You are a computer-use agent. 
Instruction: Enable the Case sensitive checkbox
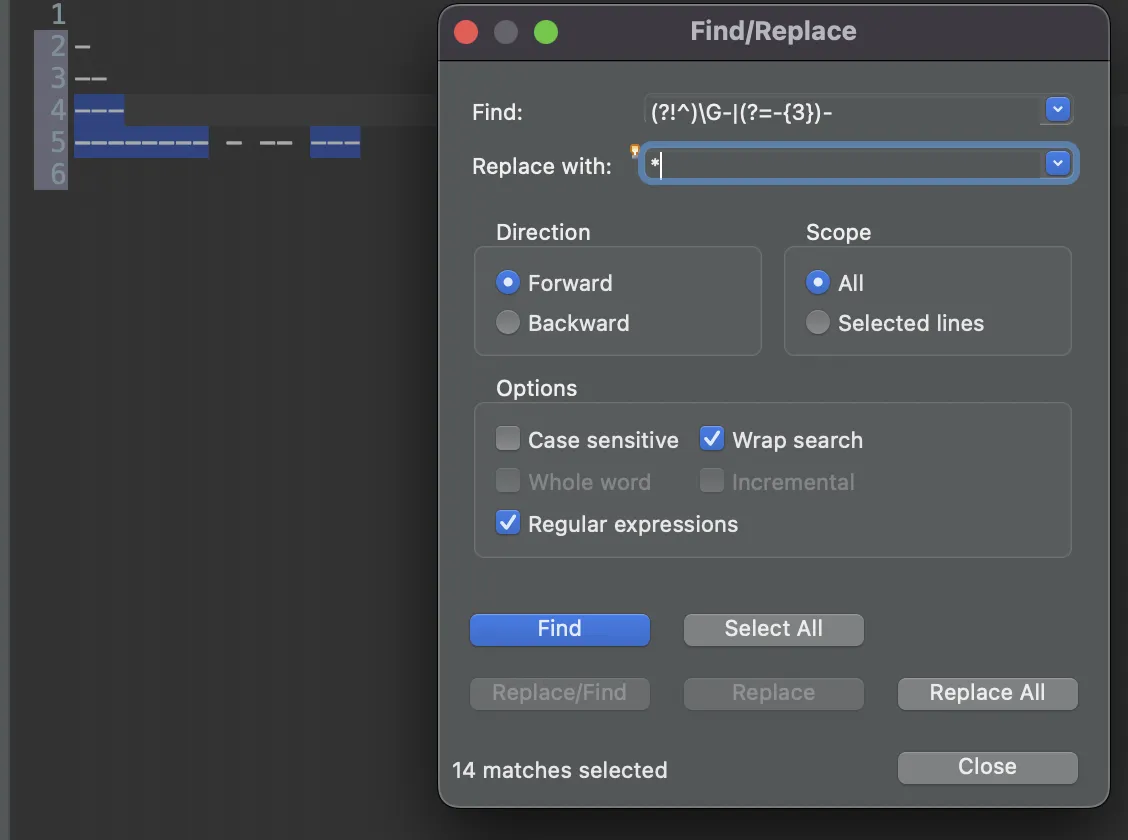point(508,440)
